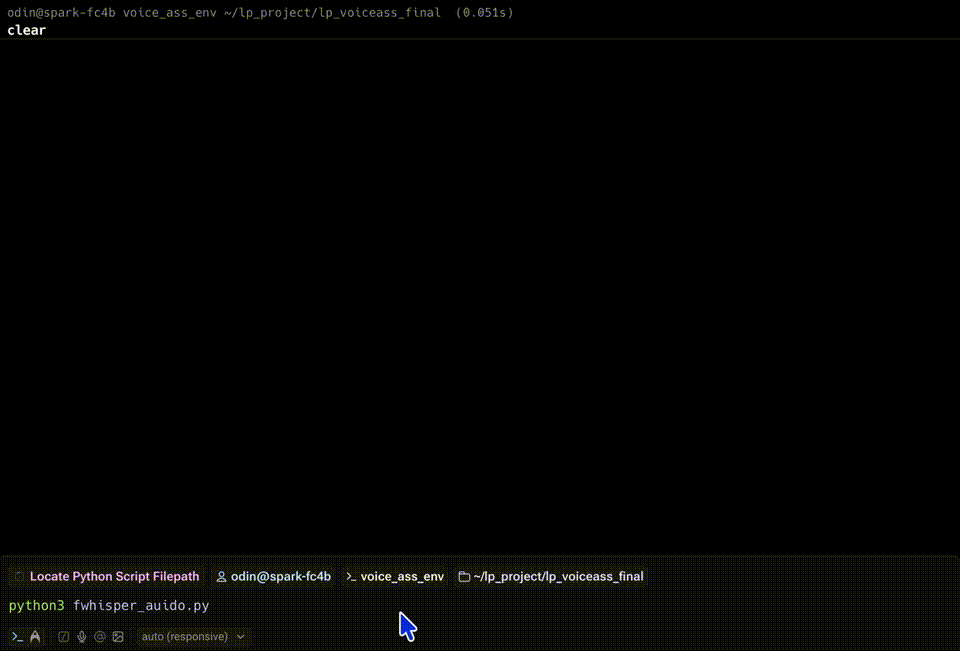Click the fwhisper_auido.py filename in the input
This screenshot has width=960, height=651.
point(141,605)
